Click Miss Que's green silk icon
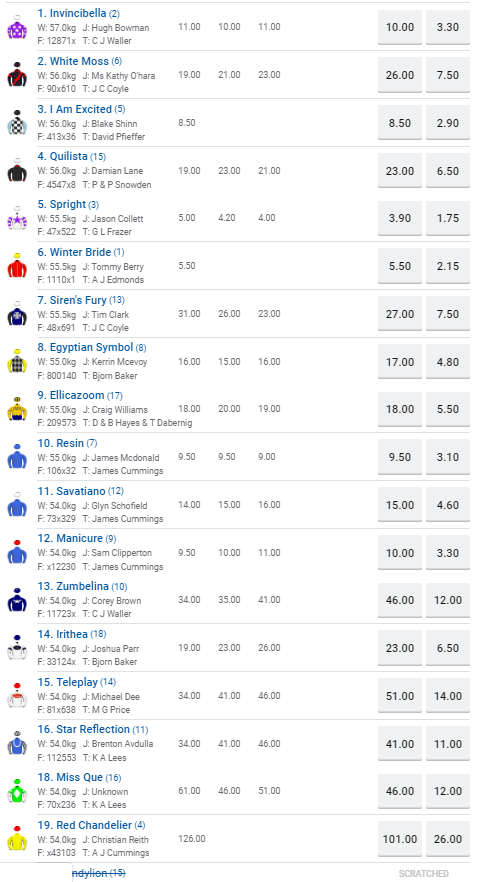This screenshot has width=480, height=882. [17, 791]
